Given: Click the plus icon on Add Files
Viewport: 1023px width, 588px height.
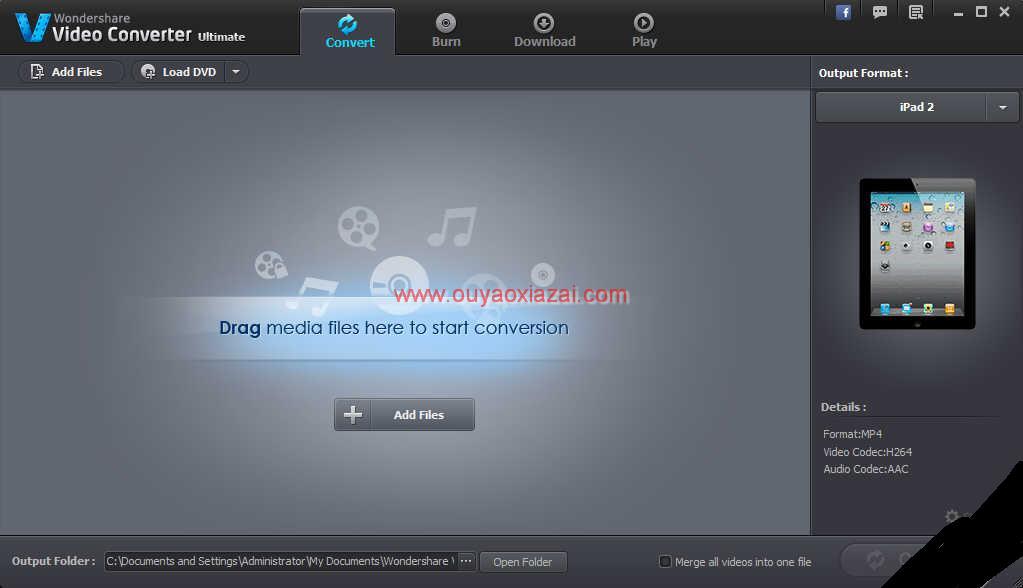Looking at the screenshot, I should pyautogui.click(x=353, y=414).
